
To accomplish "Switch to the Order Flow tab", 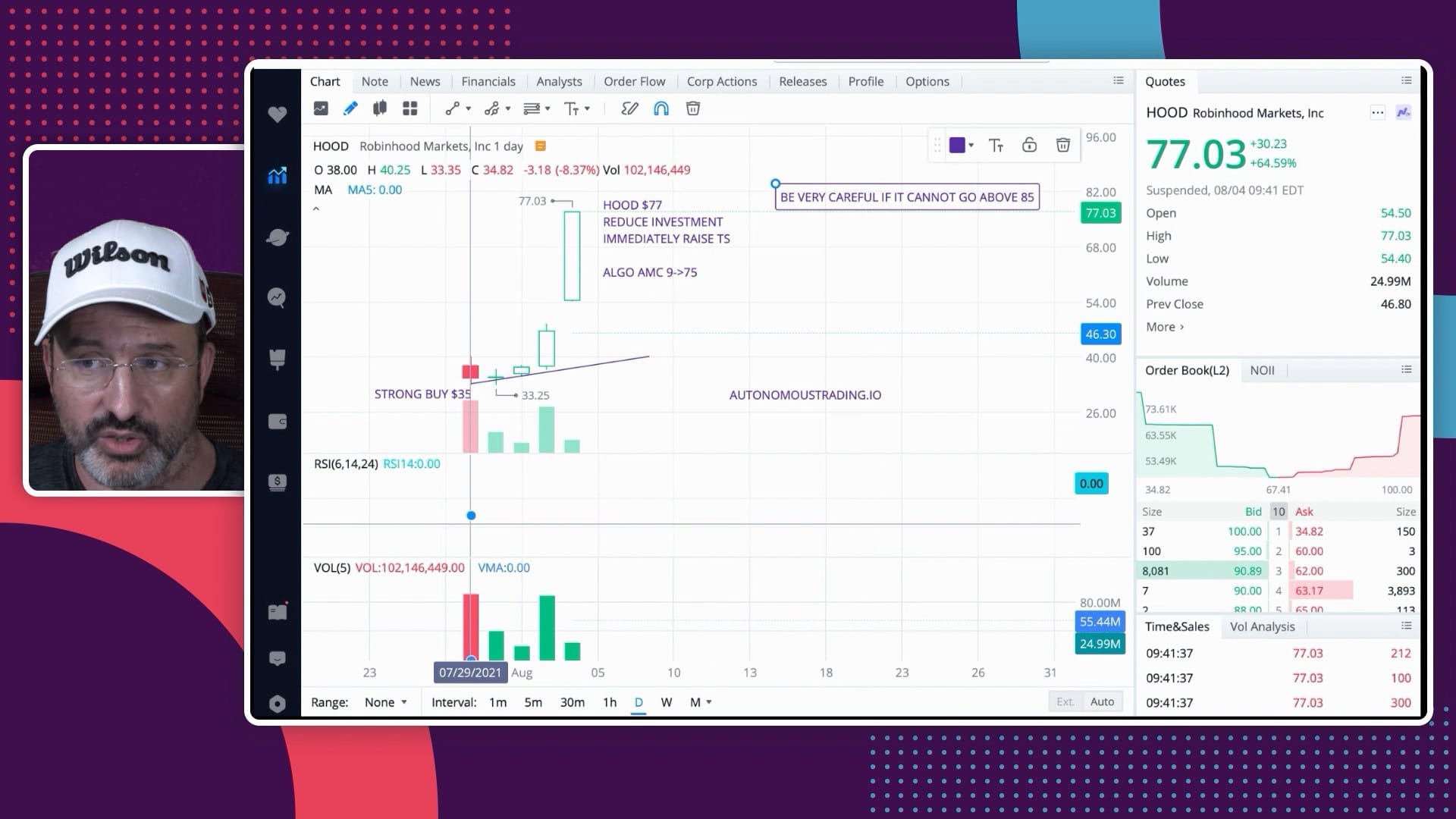I will click(634, 81).
